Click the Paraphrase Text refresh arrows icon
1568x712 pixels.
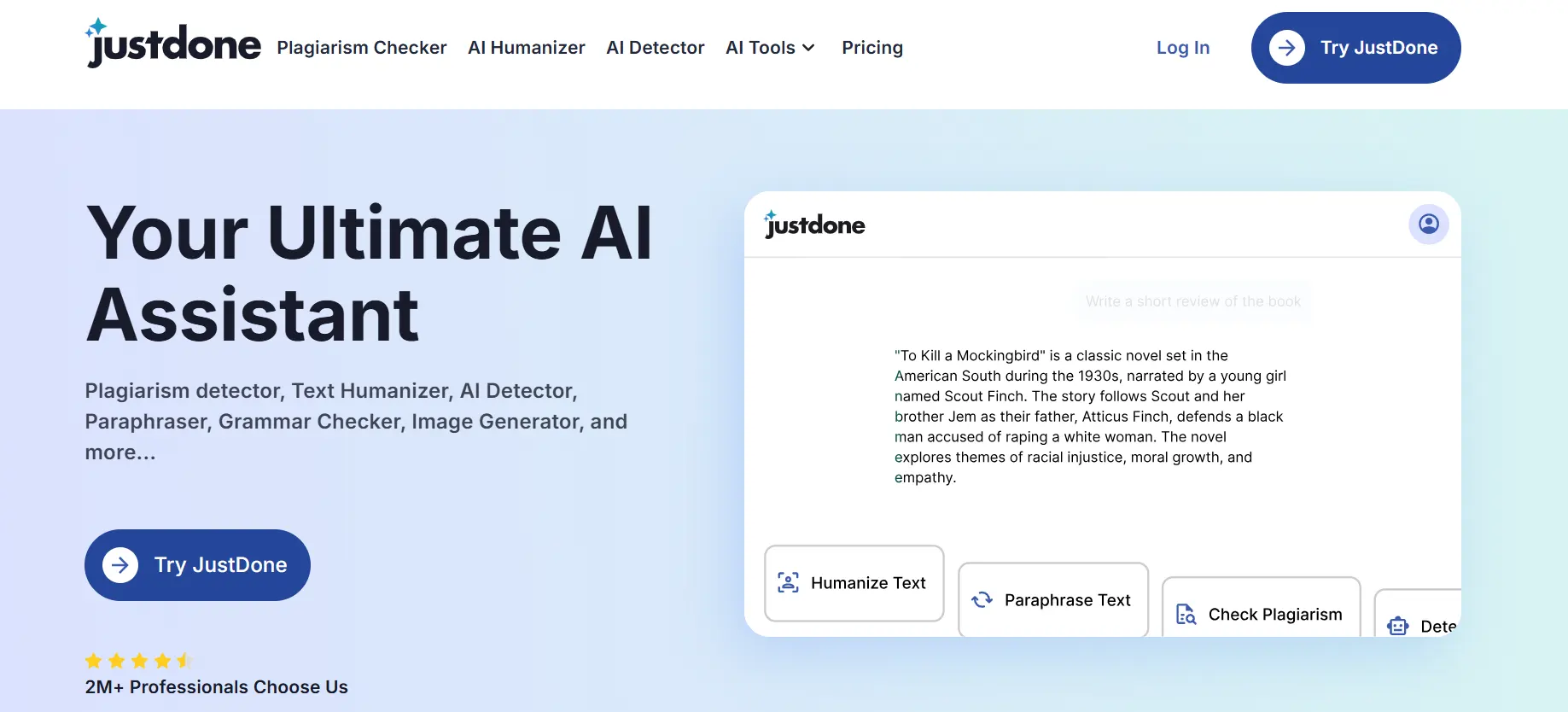982,600
